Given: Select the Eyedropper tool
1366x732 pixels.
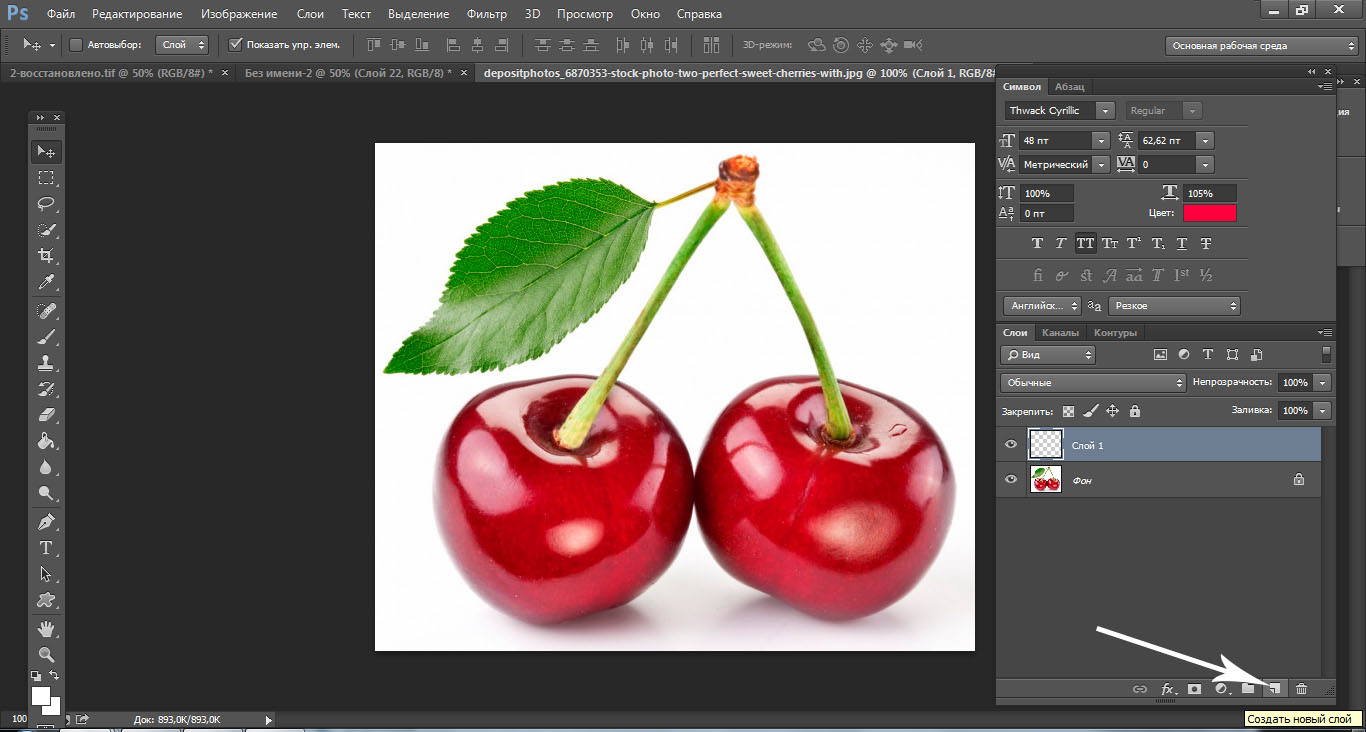Looking at the screenshot, I should point(46,283).
